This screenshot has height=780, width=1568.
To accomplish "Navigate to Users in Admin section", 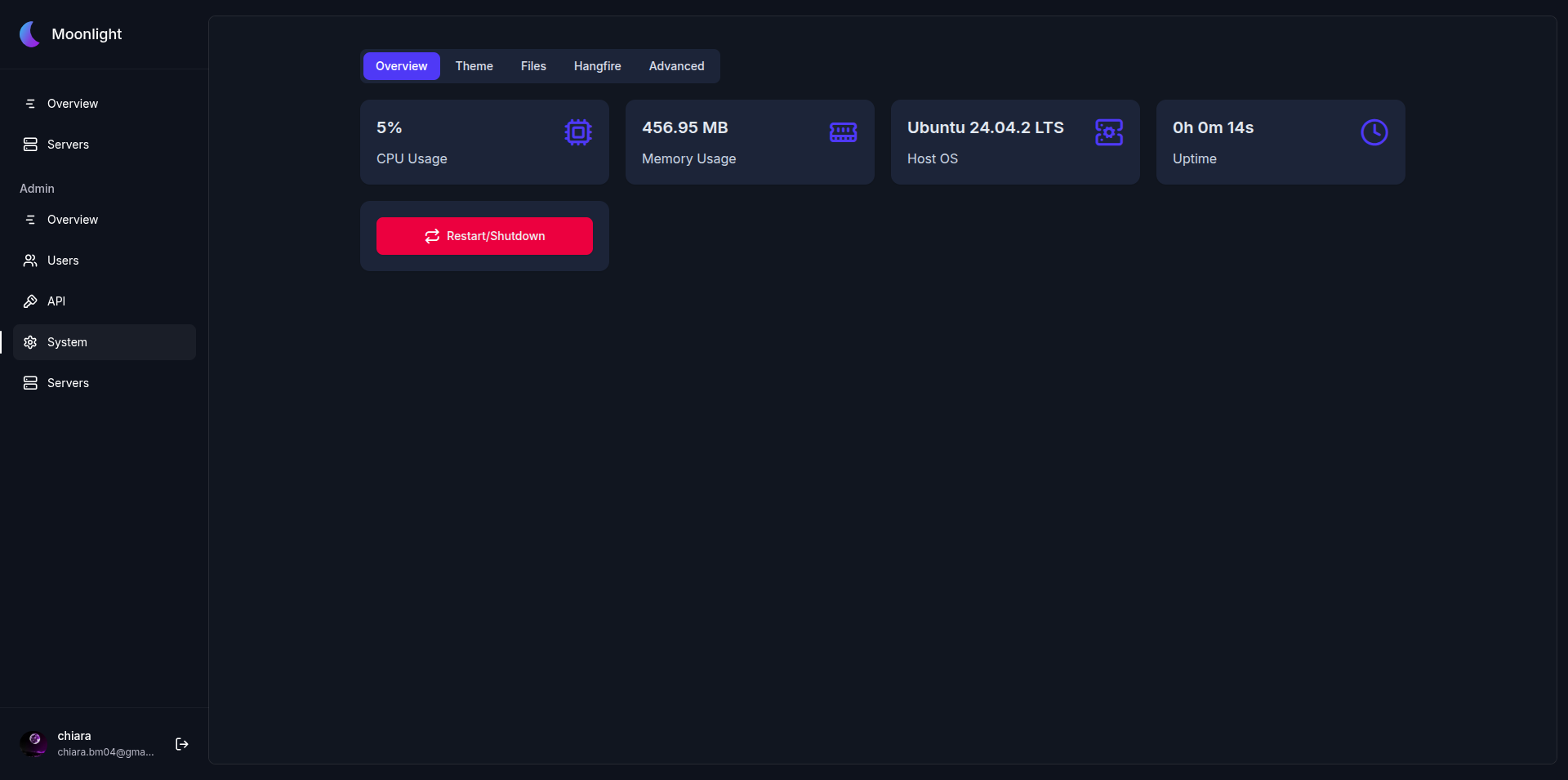I will pyautogui.click(x=105, y=261).
